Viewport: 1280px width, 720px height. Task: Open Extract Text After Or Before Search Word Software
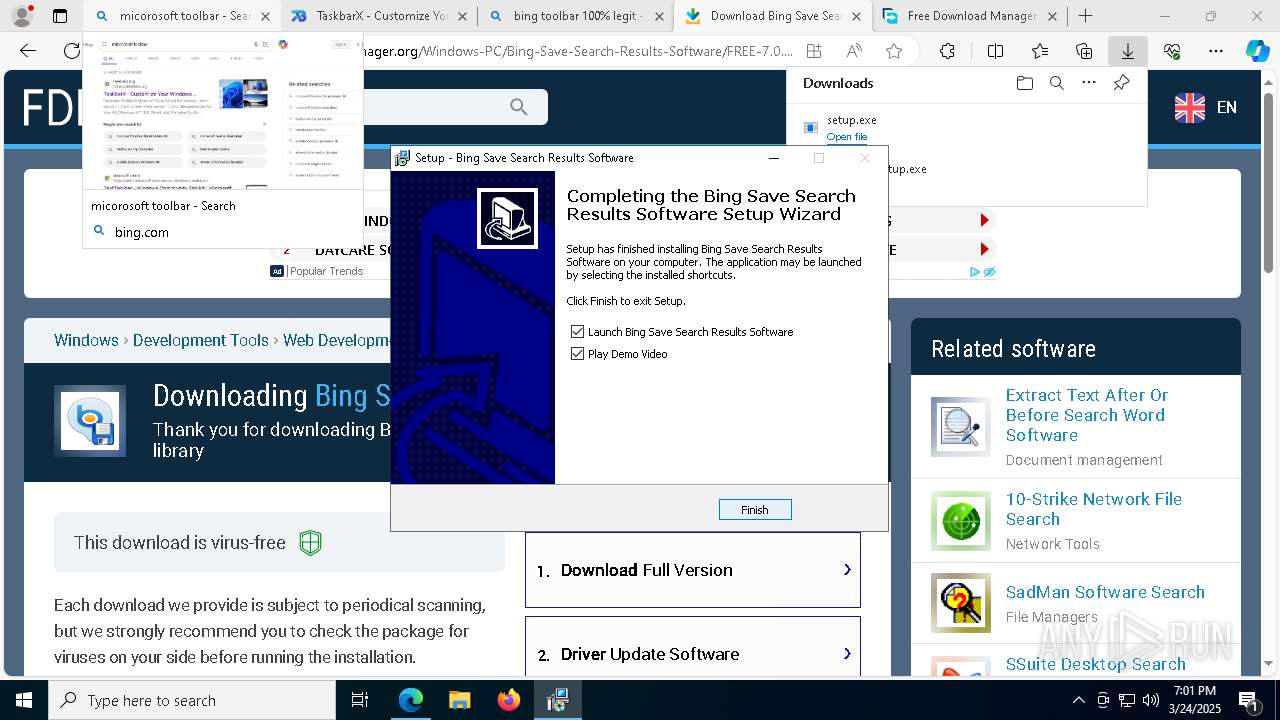[x=1087, y=415]
